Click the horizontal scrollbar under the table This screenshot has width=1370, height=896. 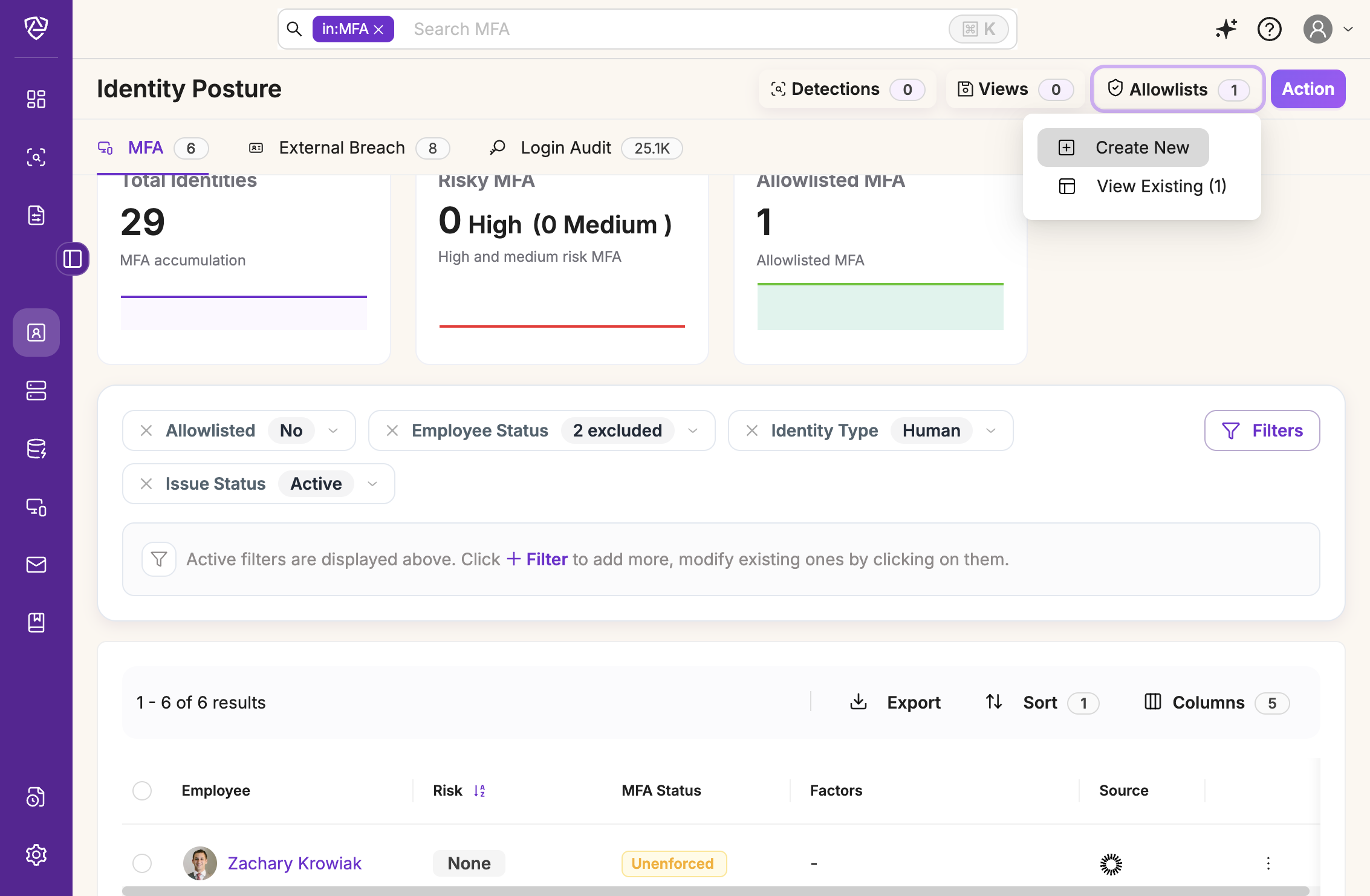[x=715, y=891]
